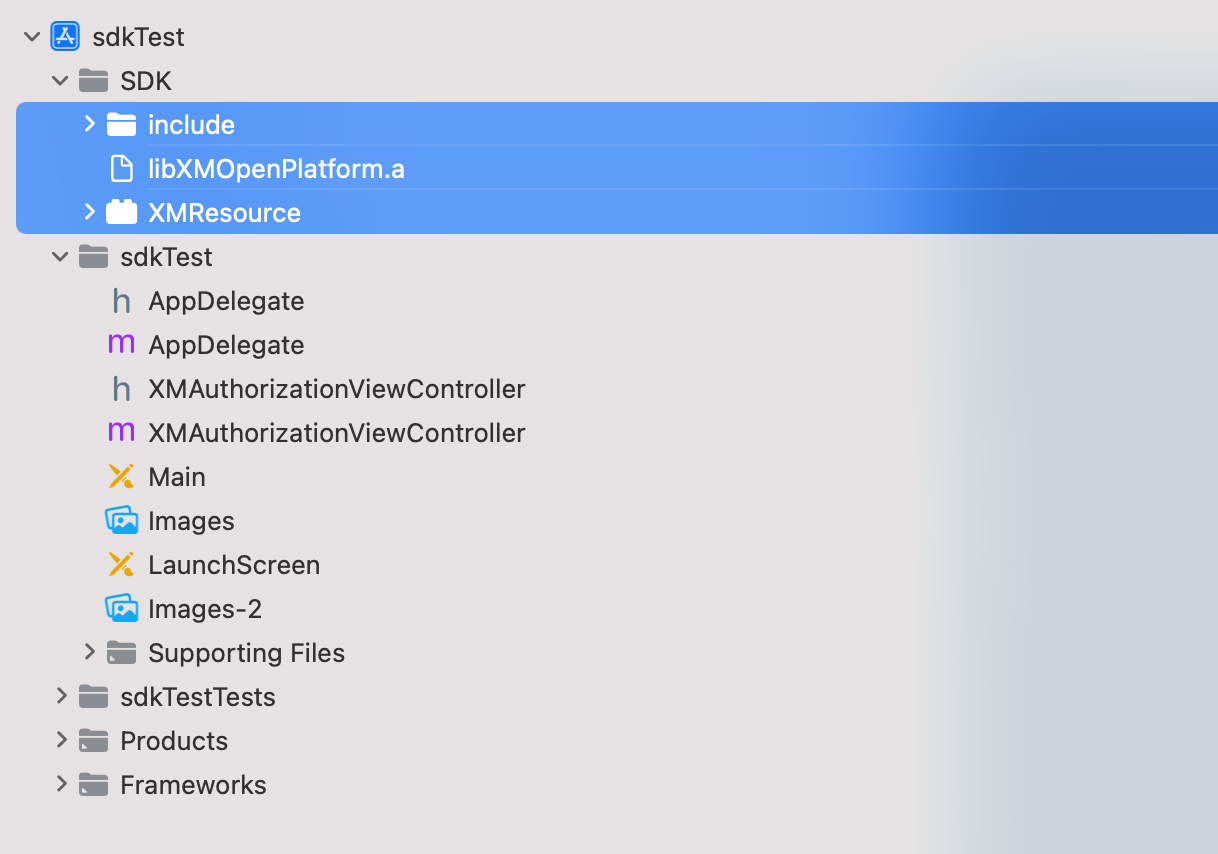This screenshot has width=1218, height=854.
Task: Click the Main storyboard icon
Action: coord(121,477)
